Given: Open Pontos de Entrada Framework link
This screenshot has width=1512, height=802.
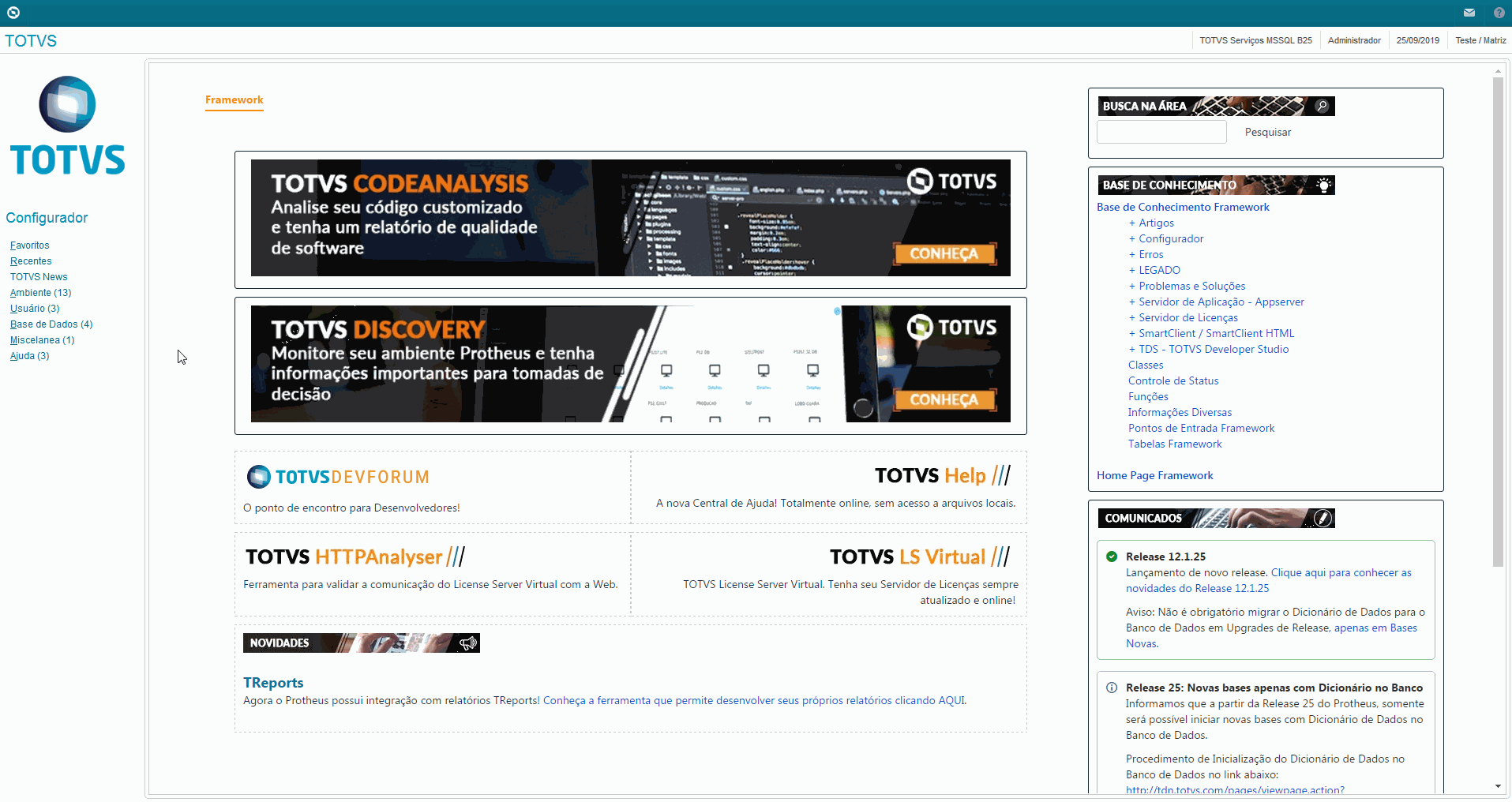Looking at the screenshot, I should [x=1201, y=428].
